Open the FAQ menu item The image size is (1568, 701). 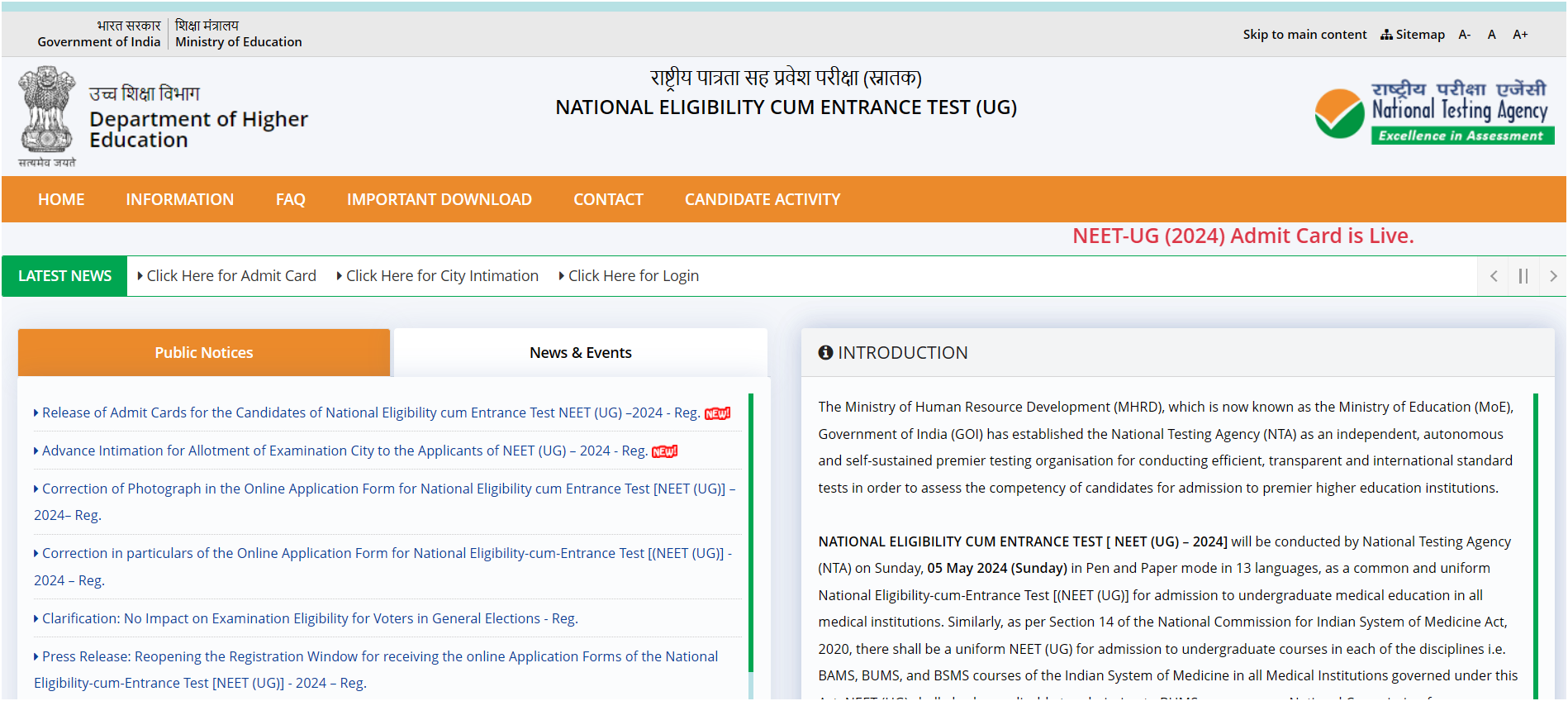click(291, 199)
